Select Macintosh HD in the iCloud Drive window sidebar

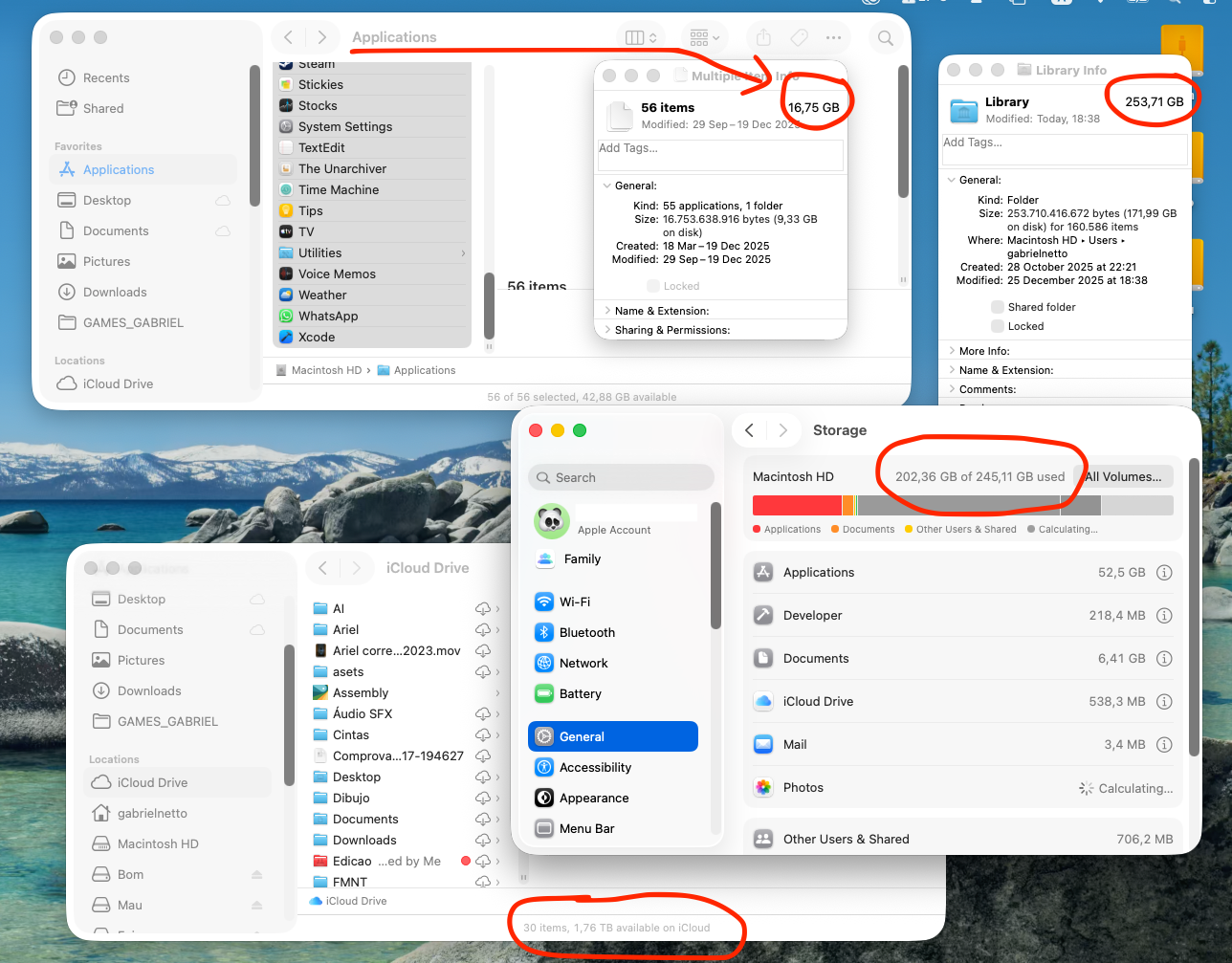pyautogui.click(x=178, y=843)
